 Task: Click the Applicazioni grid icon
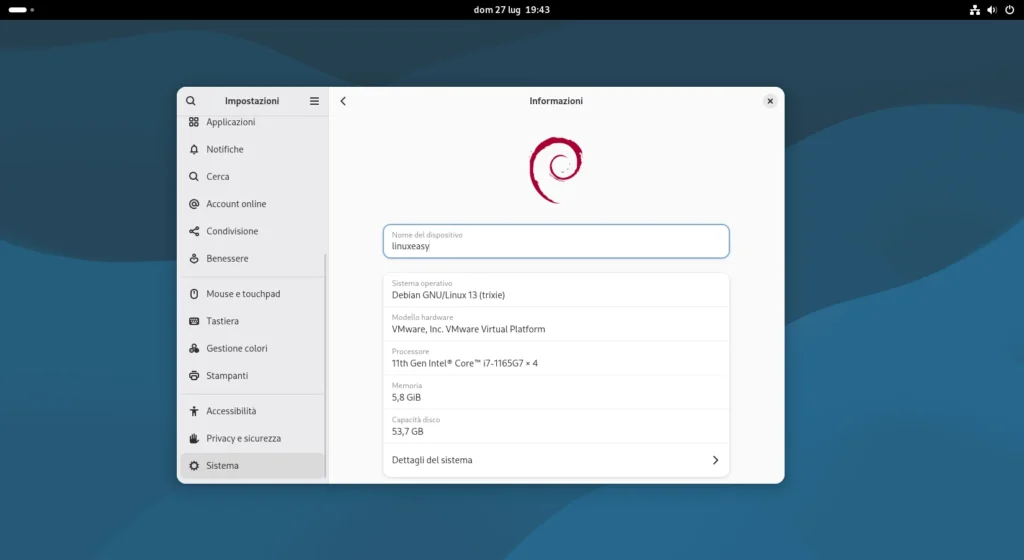pos(194,122)
